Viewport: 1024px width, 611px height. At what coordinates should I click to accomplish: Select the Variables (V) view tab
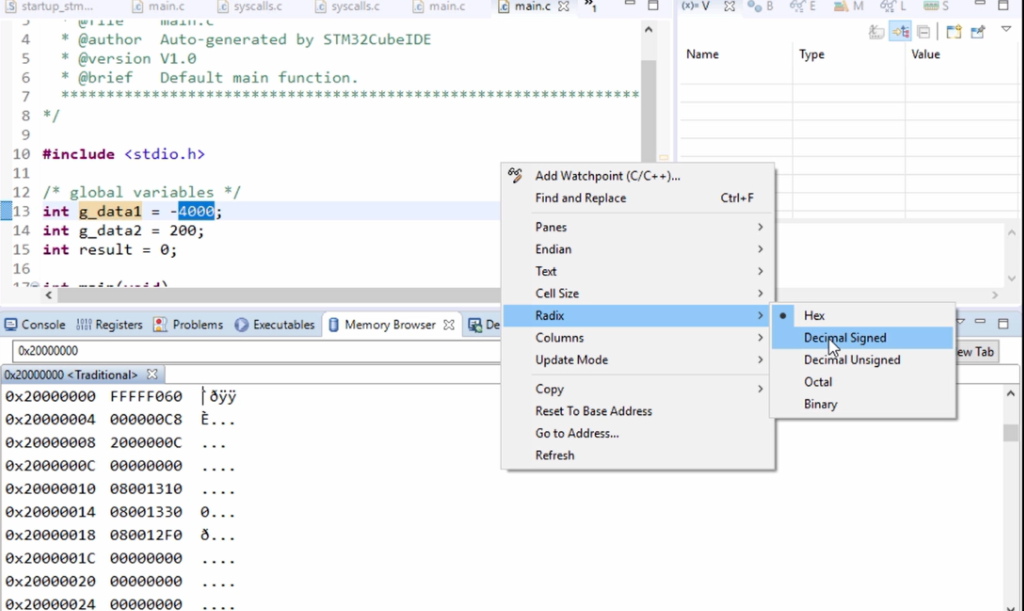(x=696, y=7)
